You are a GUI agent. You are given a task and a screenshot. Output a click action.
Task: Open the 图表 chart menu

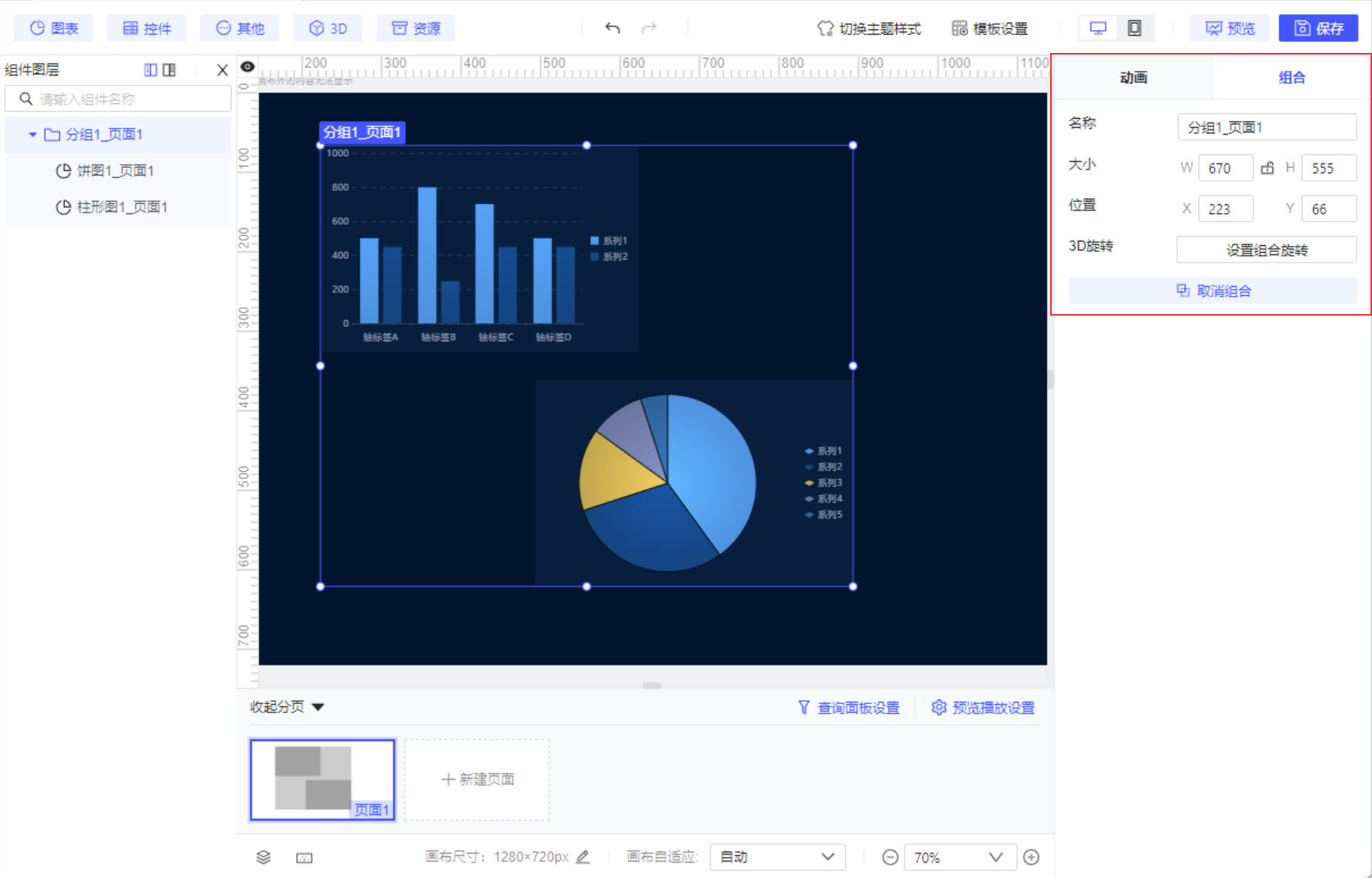(x=54, y=28)
